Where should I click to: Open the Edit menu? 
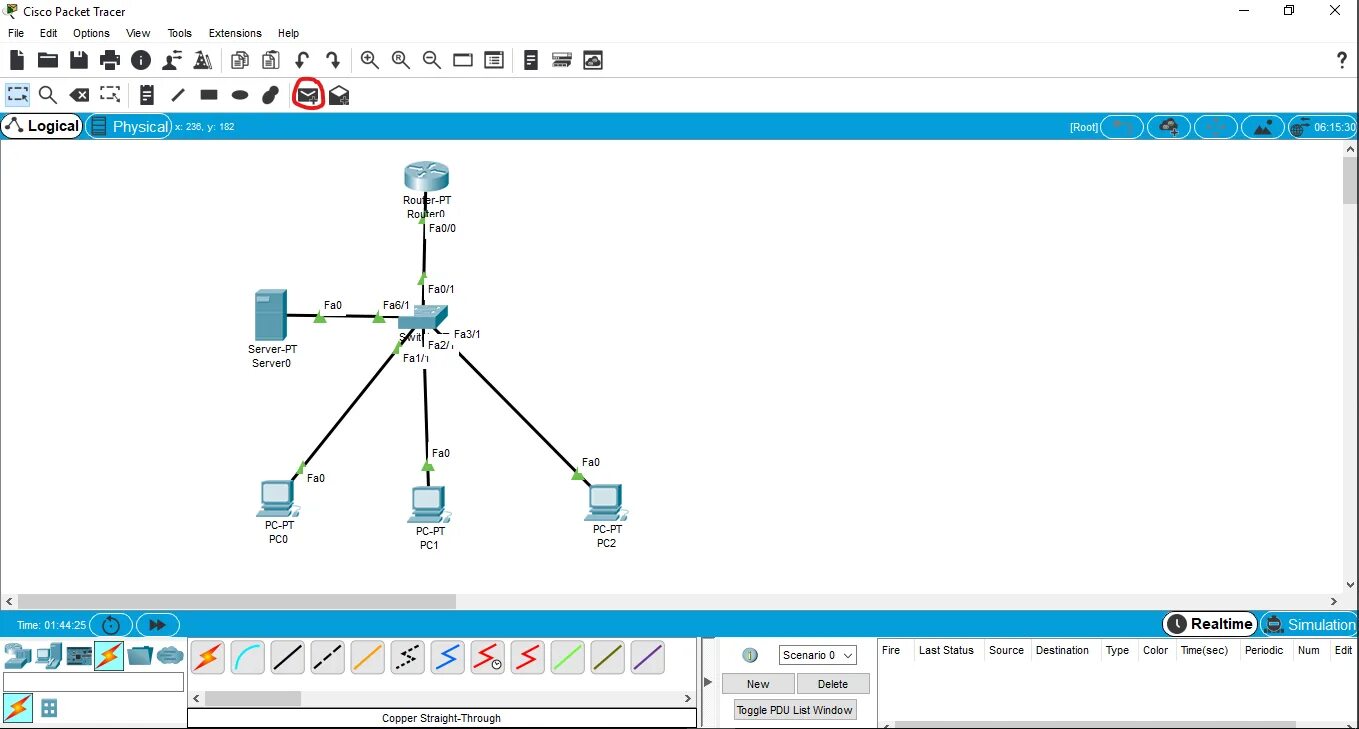[48, 33]
